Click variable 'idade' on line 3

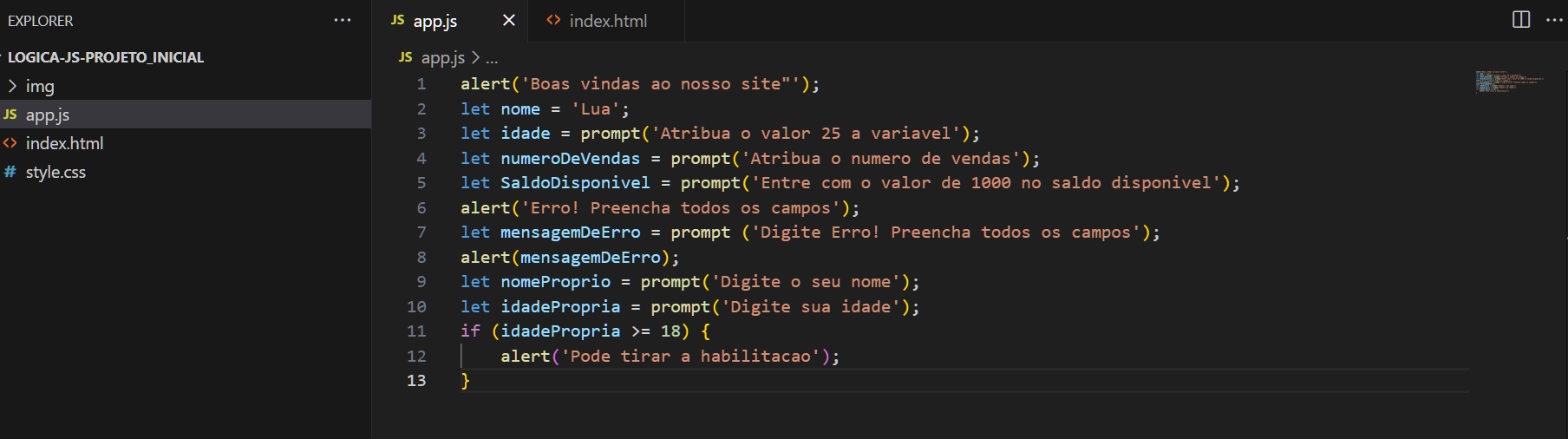pyautogui.click(x=526, y=134)
